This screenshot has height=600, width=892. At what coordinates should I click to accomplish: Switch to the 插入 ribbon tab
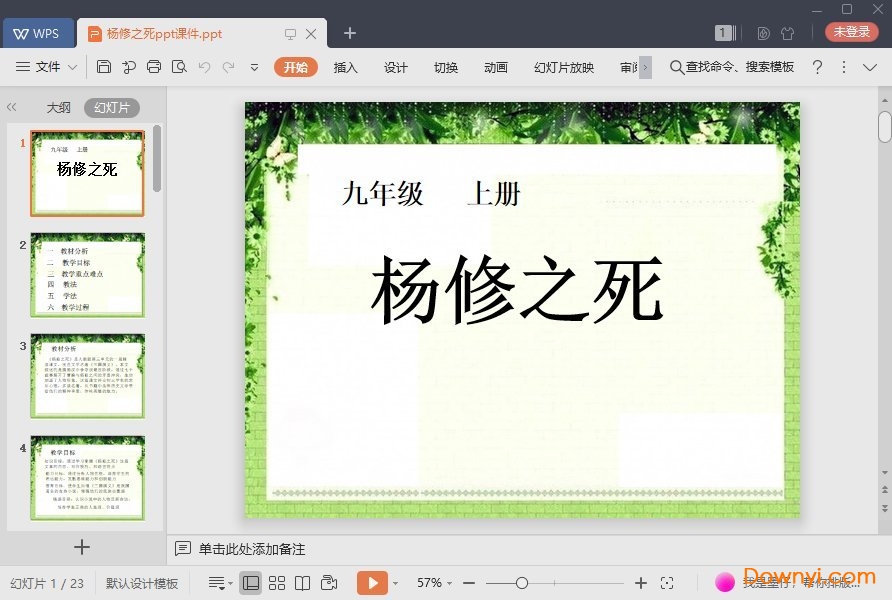345,68
